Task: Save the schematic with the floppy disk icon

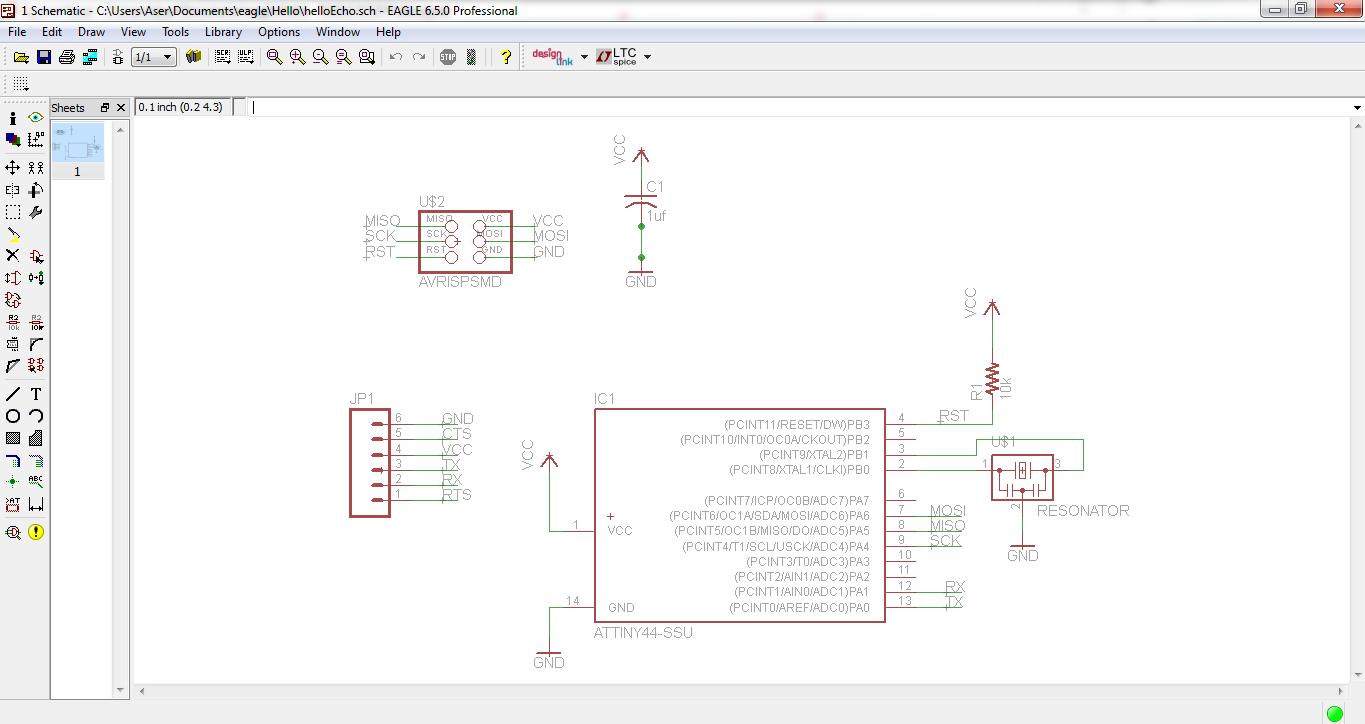Action: tap(44, 57)
